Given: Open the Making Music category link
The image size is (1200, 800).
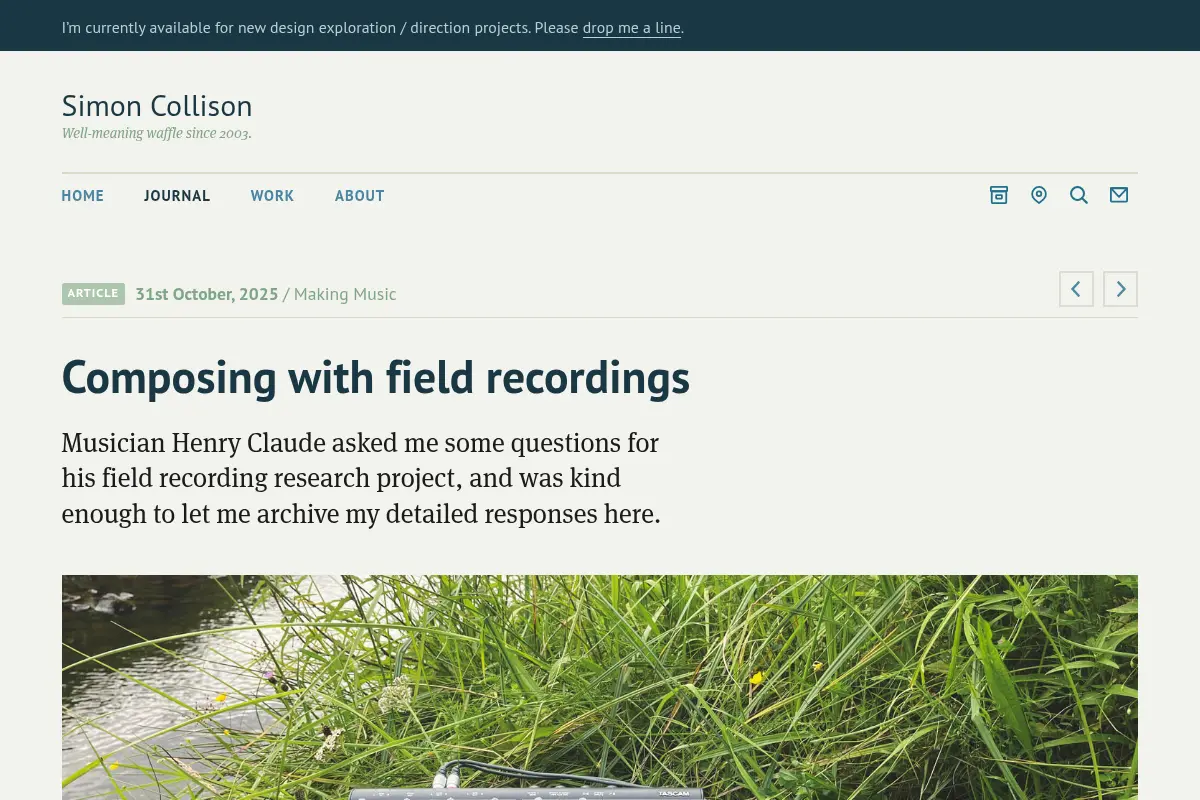Looking at the screenshot, I should point(345,294).
